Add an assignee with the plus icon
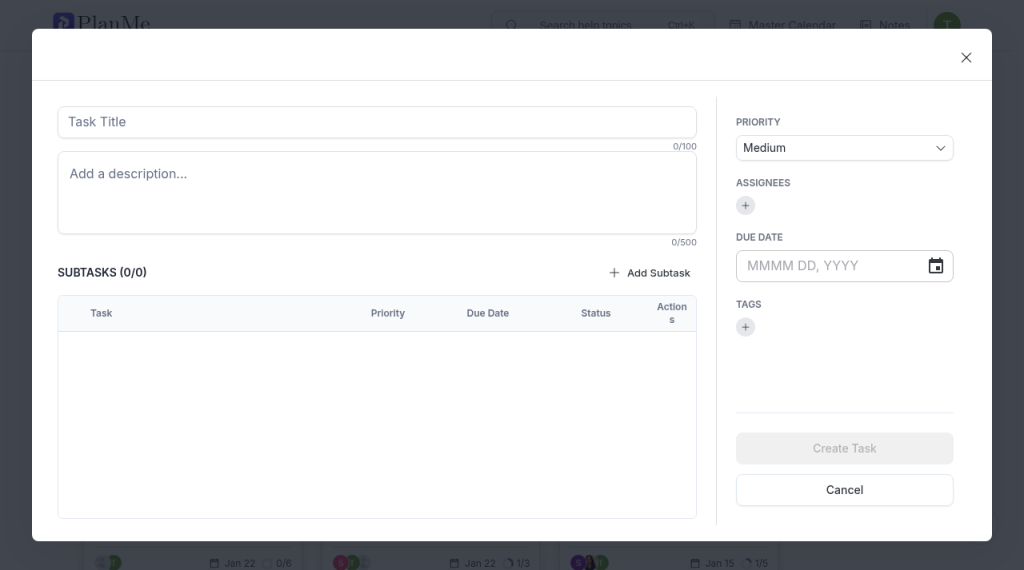 pos(745,206)
